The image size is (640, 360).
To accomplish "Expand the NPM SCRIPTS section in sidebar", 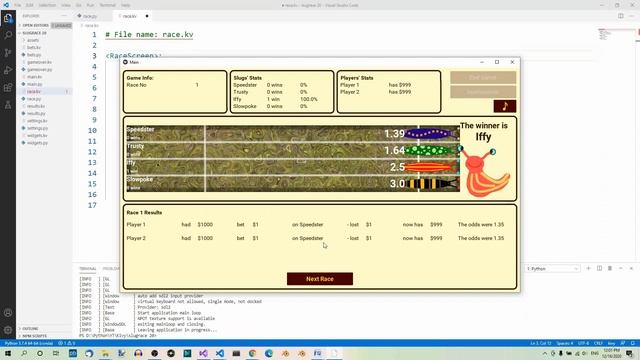I will pos(34,336).
